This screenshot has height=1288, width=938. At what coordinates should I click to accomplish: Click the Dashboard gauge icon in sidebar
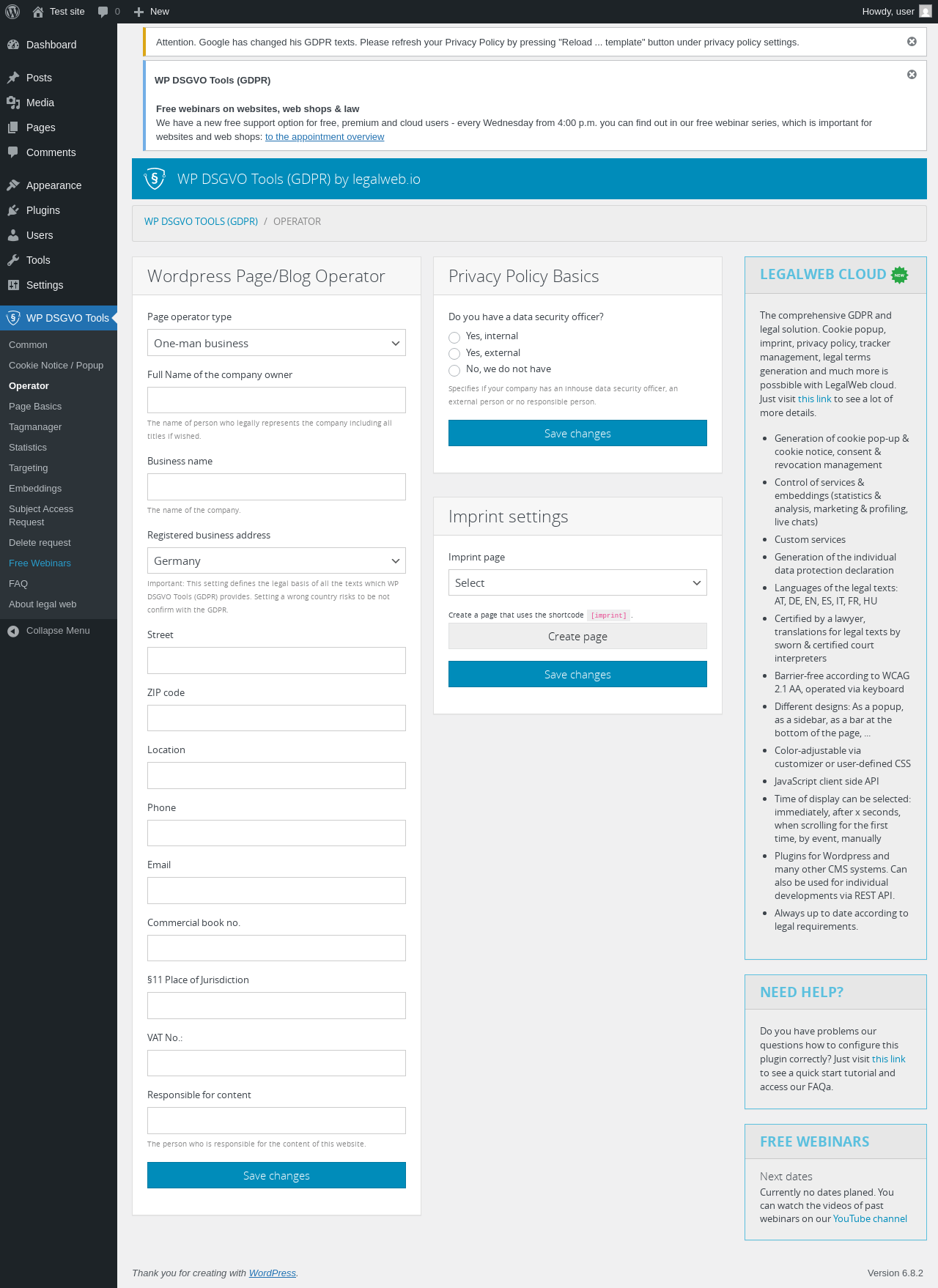13,45
